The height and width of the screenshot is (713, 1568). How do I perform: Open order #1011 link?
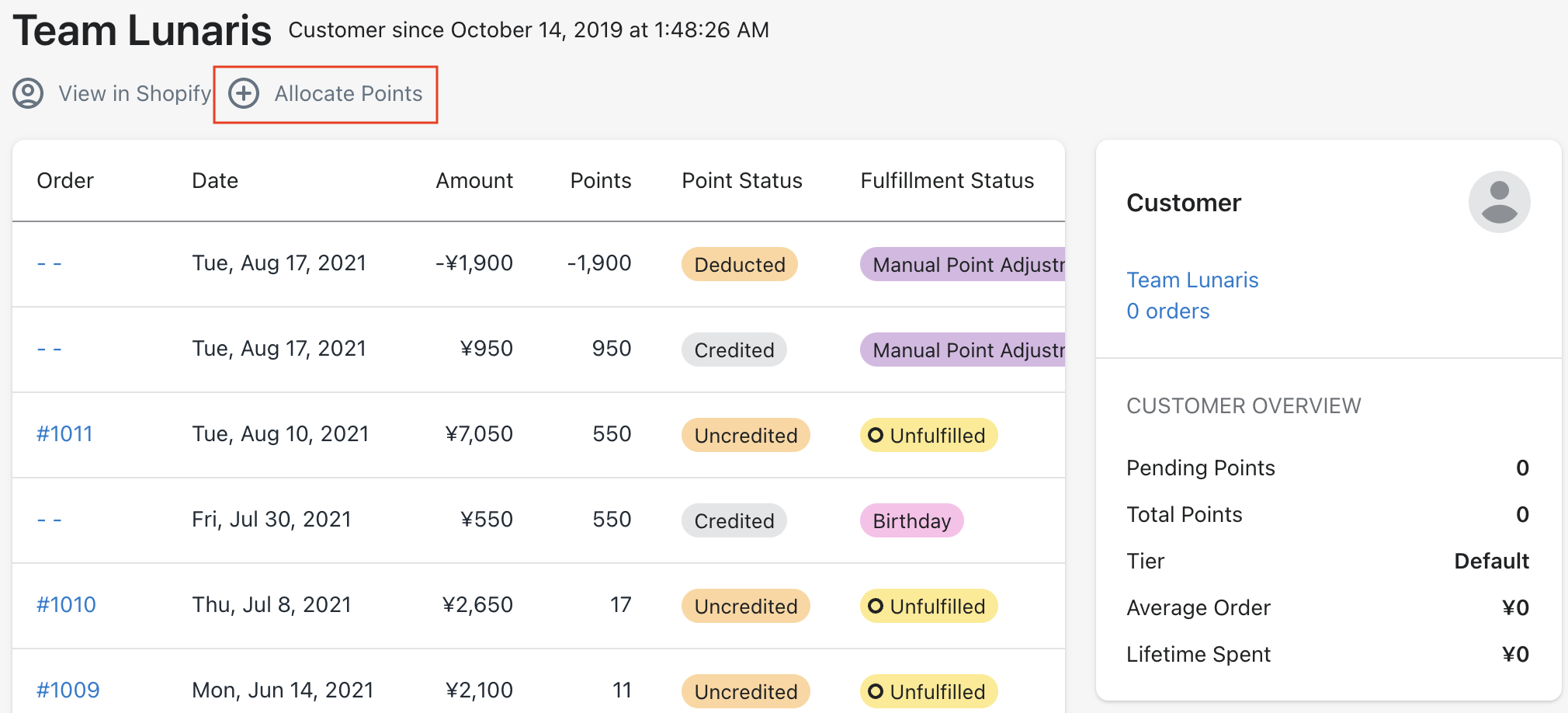[x=64, y=434]
